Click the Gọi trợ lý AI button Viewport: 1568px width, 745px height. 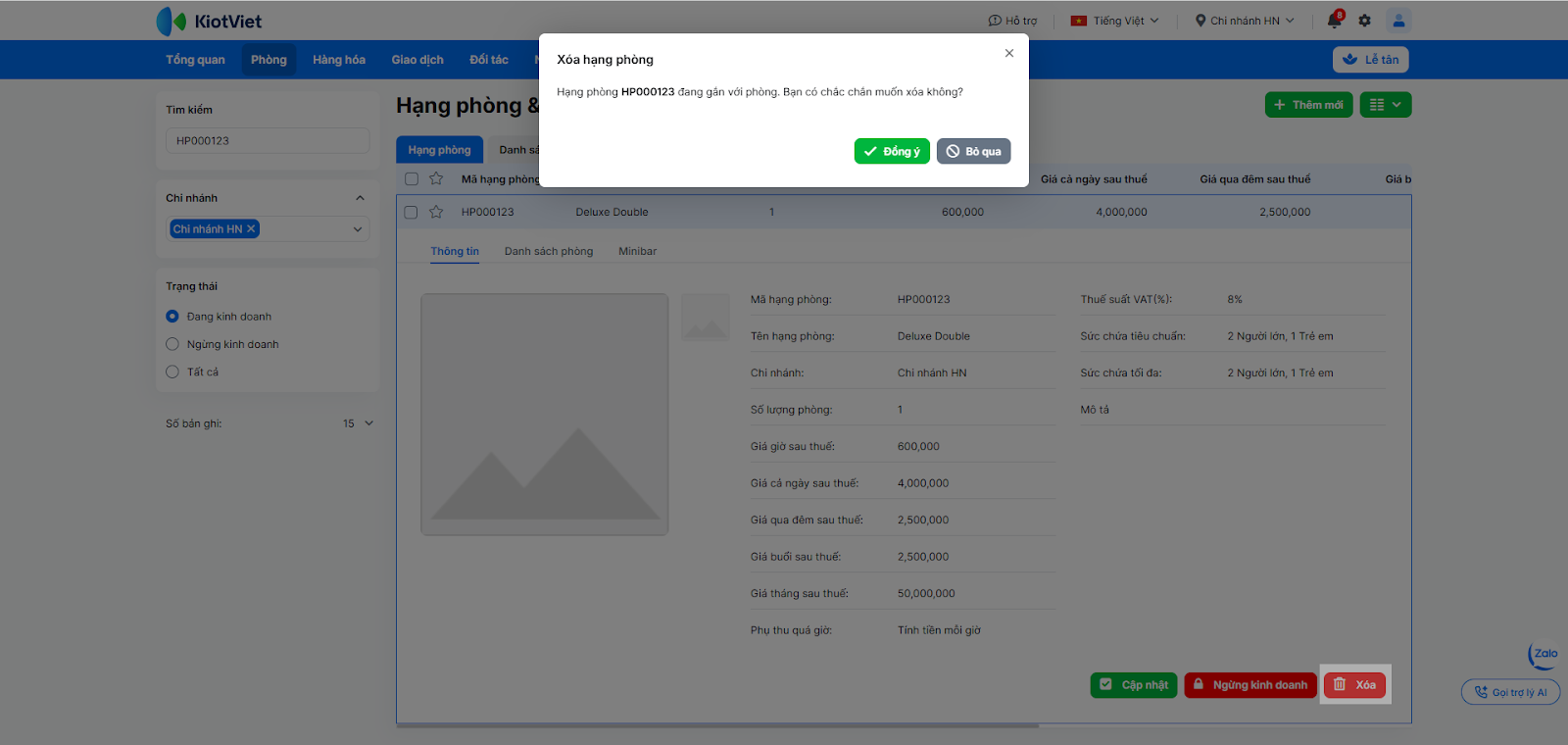pyautogui.click(x=1510, y=692)
